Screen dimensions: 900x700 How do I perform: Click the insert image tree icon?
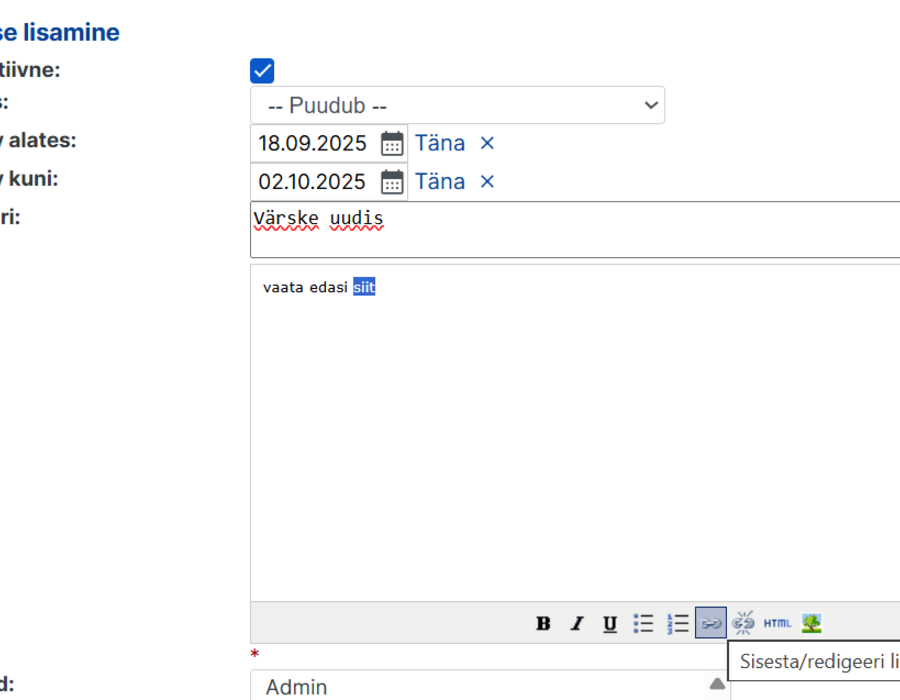point(812,623)
